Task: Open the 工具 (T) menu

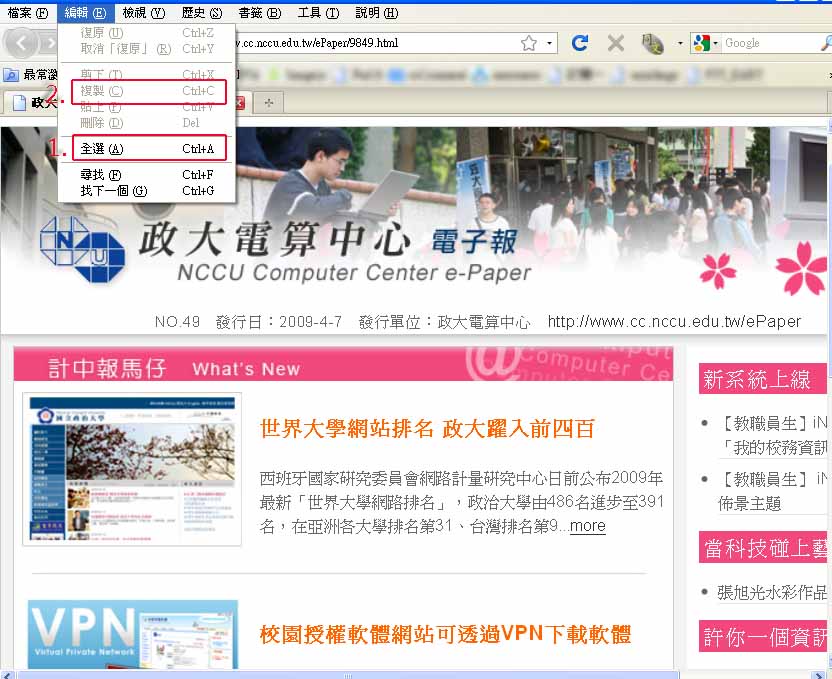Action: [x=318, y=13]
